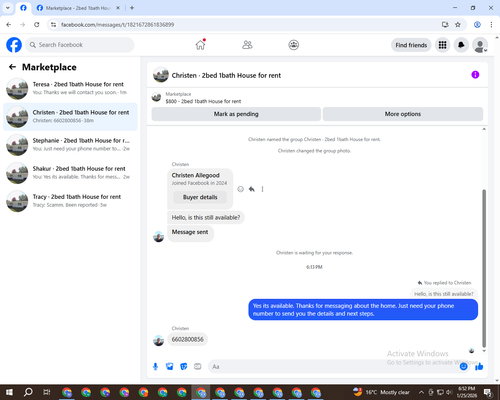Open the Facebook menu grid icon
The image size is (500, 400).
pyautogui.click(x=442, y=45)
